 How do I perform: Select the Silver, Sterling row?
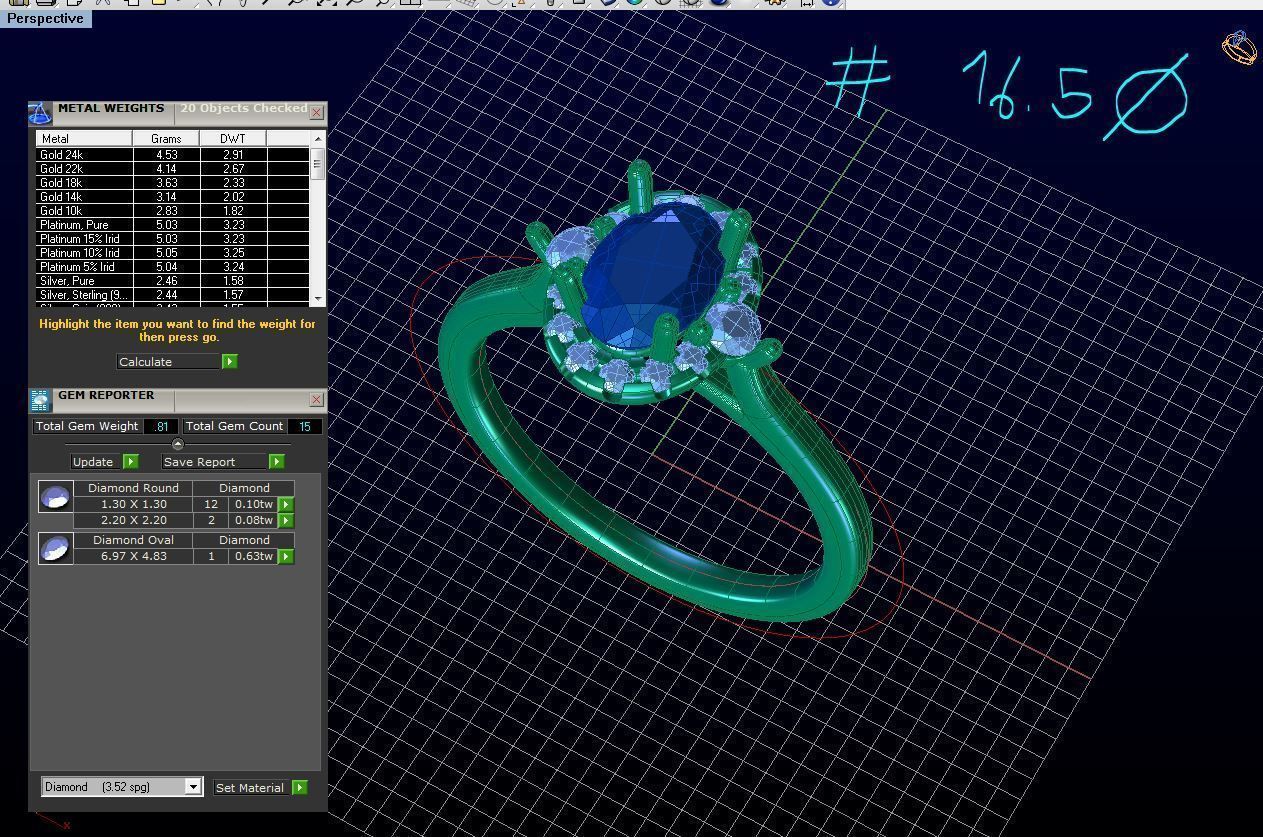click(x=173, y=295)
